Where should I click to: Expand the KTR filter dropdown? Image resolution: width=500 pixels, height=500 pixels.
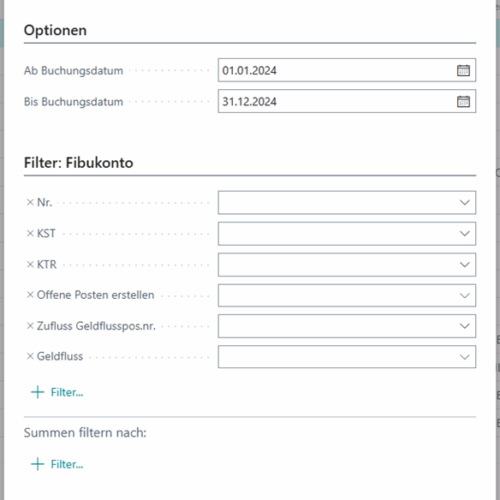click(464, 265)
